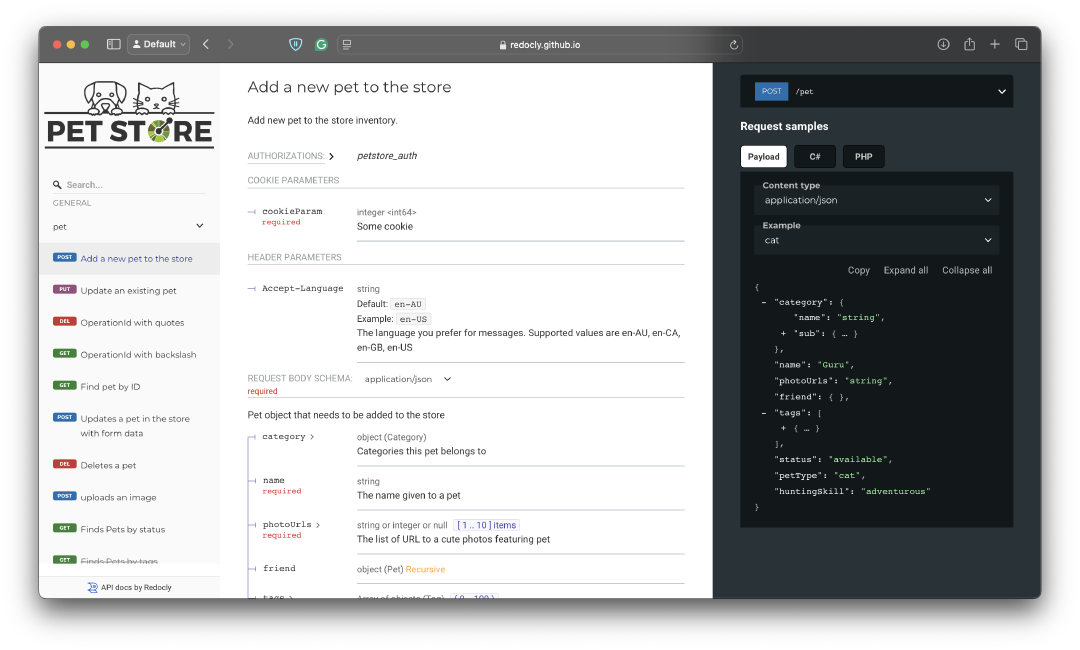Open the downloads icon in toolbar
1080x650 pixels.
click(944, 44)
